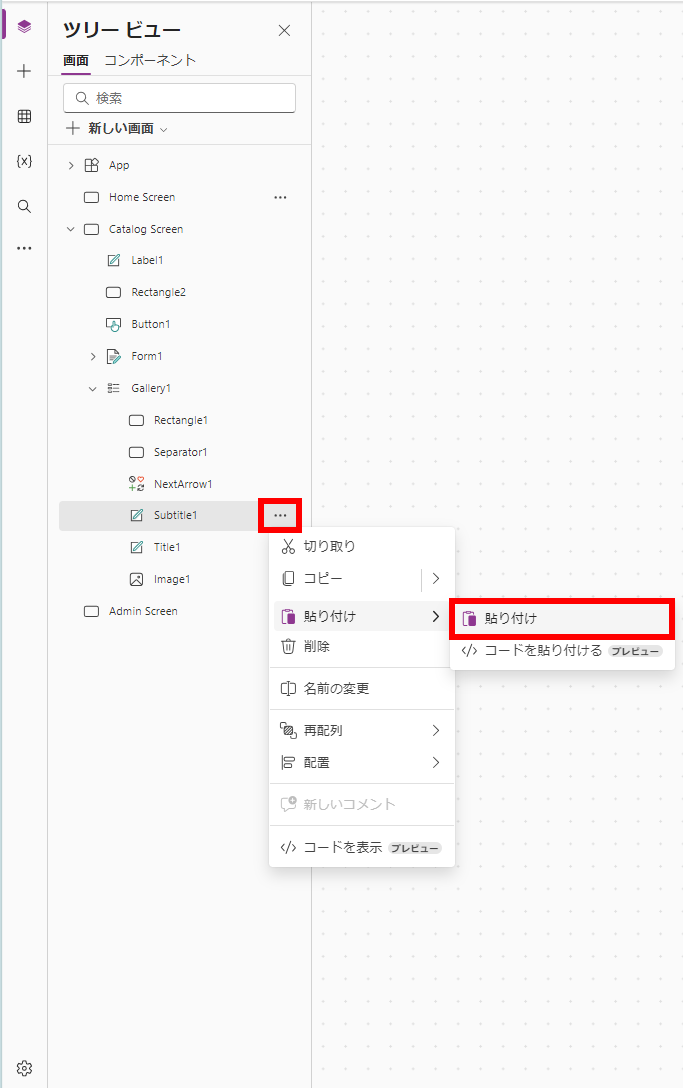Select Image1 in the tree

(172, 579)
